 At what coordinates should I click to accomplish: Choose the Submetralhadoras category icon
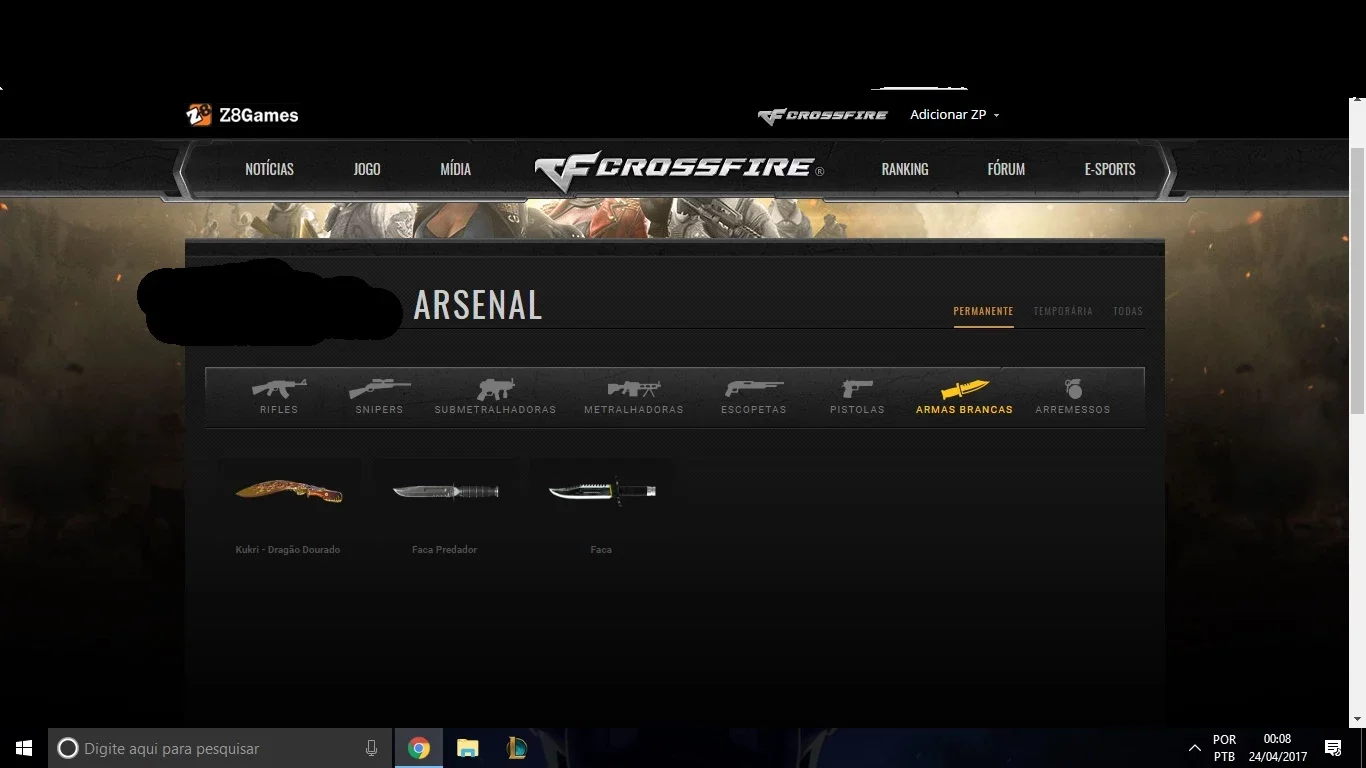(495, 388)
